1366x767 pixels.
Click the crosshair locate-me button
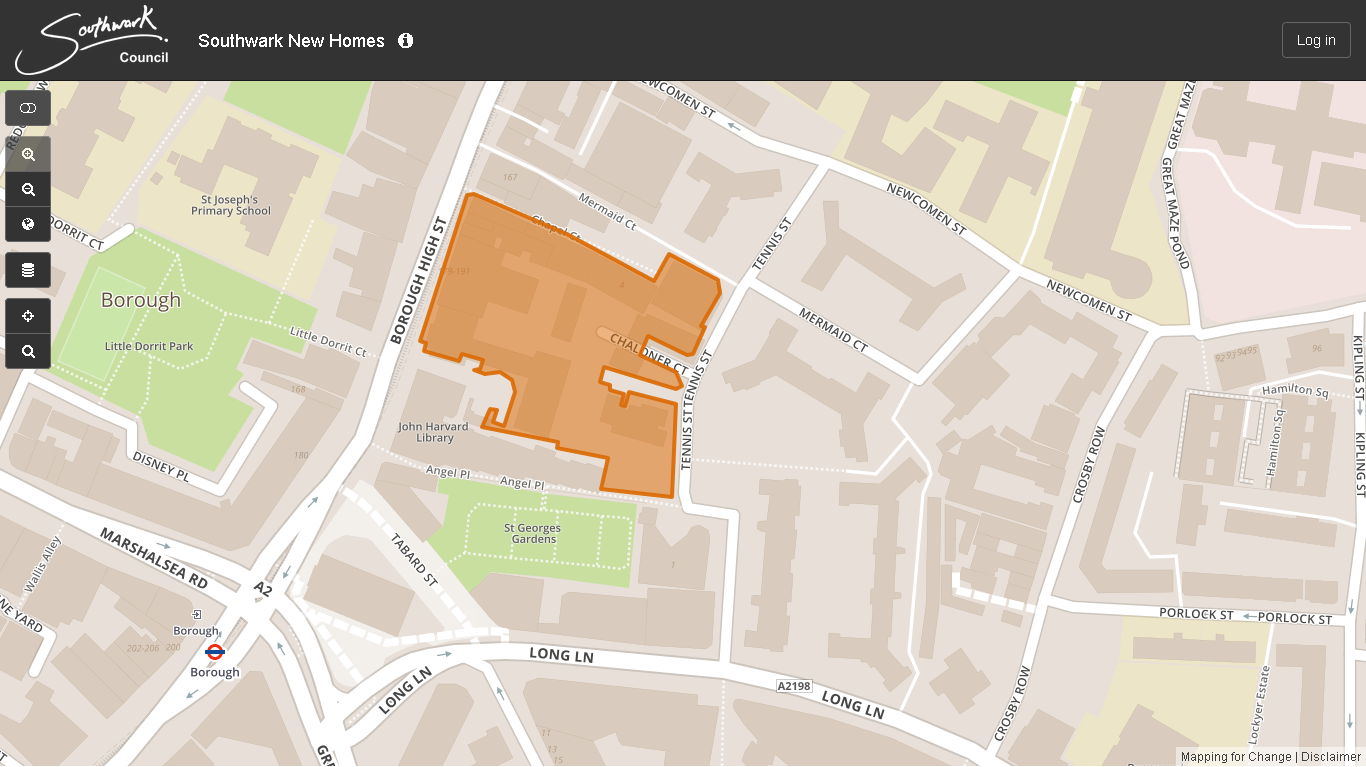[x=28, y=317]
